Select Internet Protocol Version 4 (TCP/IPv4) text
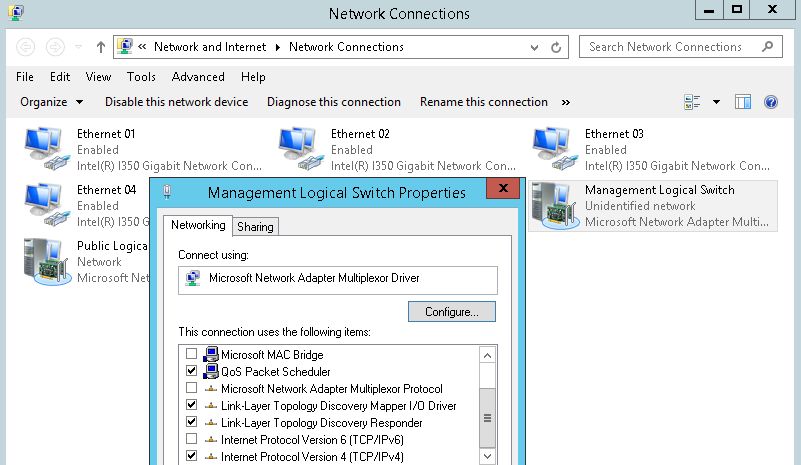The width and height of the screenshot is (801, 465). coord(312,456)
